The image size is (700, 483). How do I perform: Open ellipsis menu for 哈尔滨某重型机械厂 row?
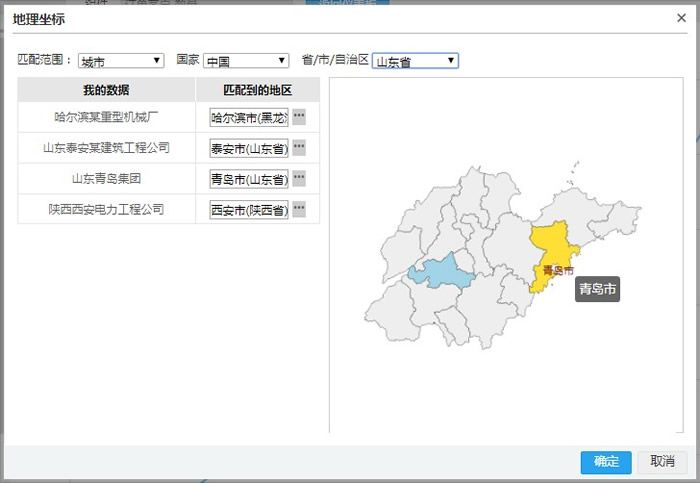click(299, 117)
